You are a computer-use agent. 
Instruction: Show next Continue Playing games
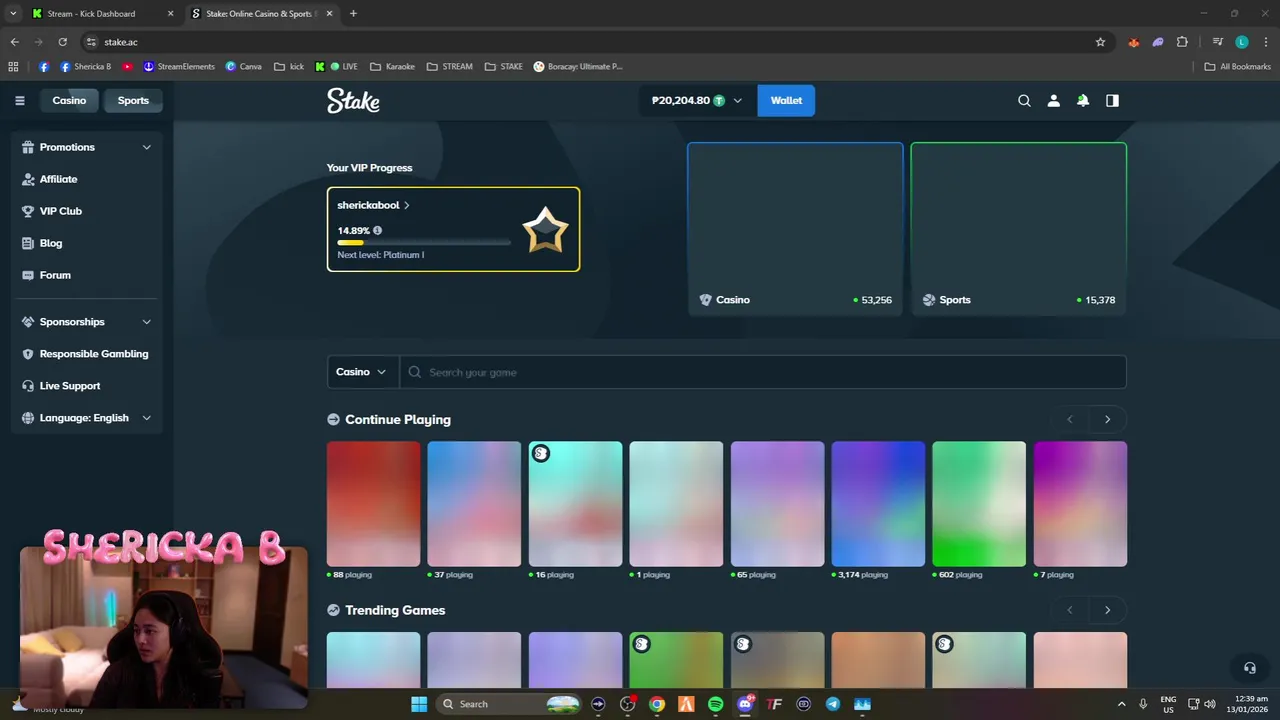click(1107, 419)
